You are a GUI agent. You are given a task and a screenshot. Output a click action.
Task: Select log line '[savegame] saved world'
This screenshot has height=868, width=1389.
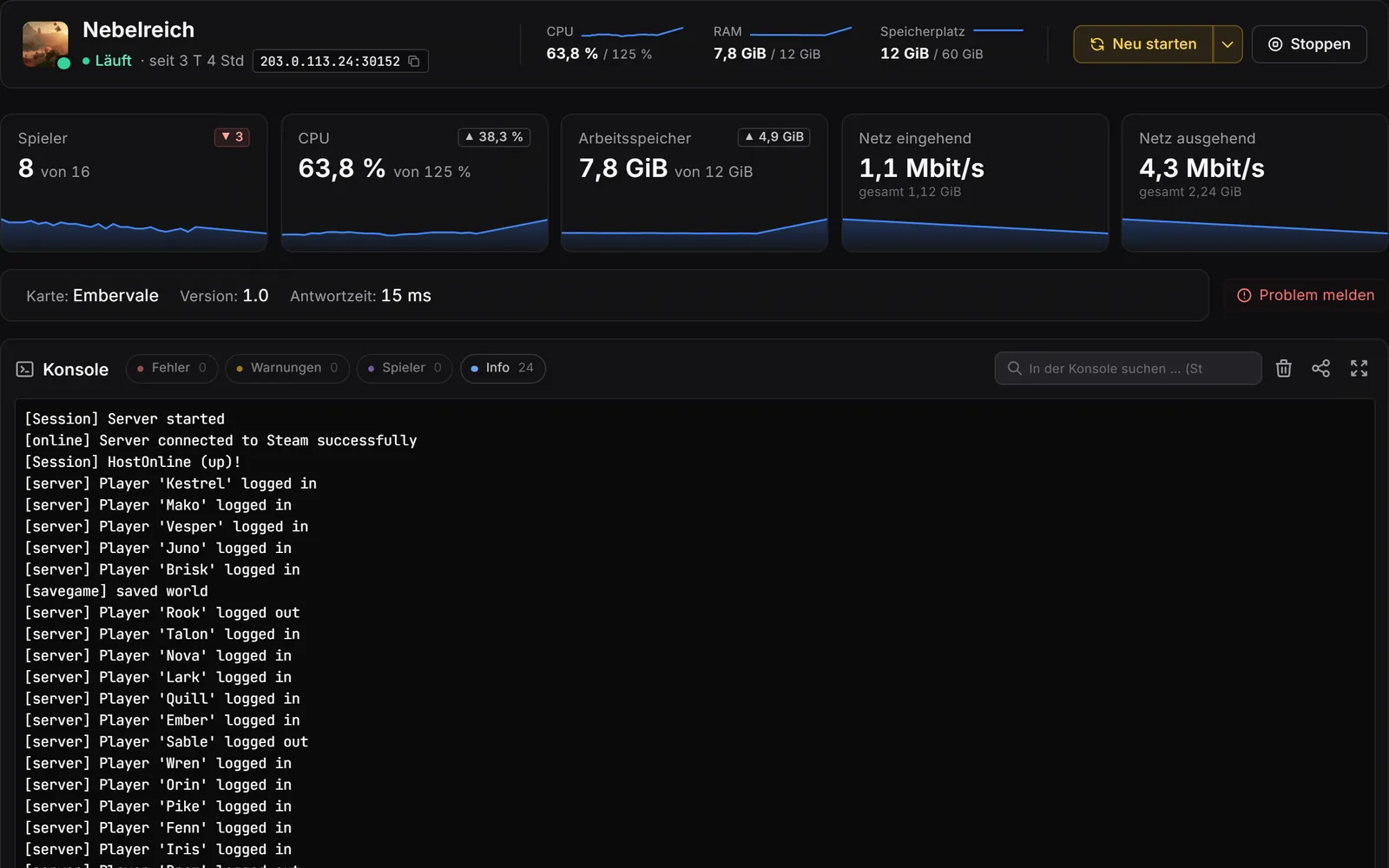[x=116, y=591]
